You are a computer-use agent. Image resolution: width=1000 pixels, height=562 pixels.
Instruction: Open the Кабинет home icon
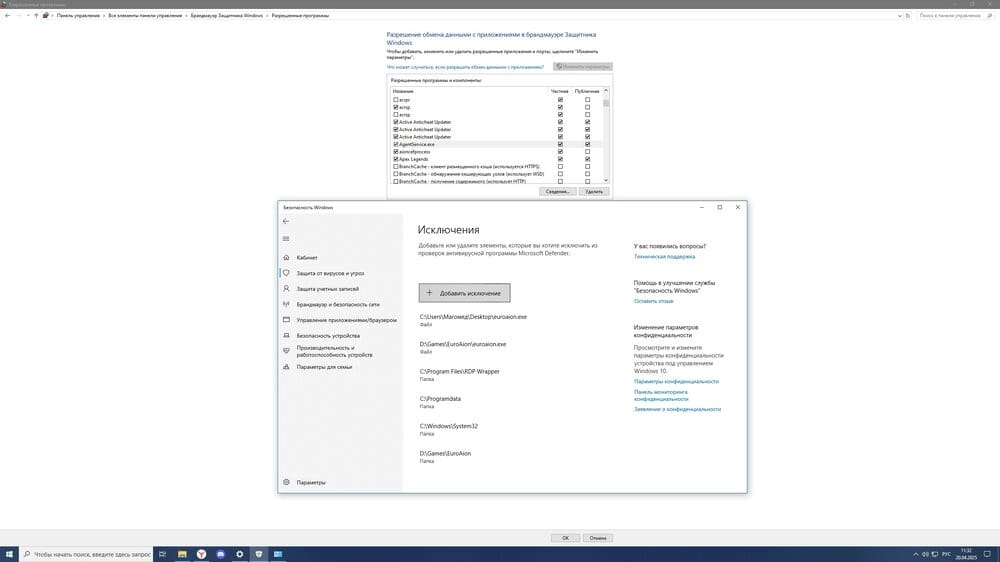(286, 257)
